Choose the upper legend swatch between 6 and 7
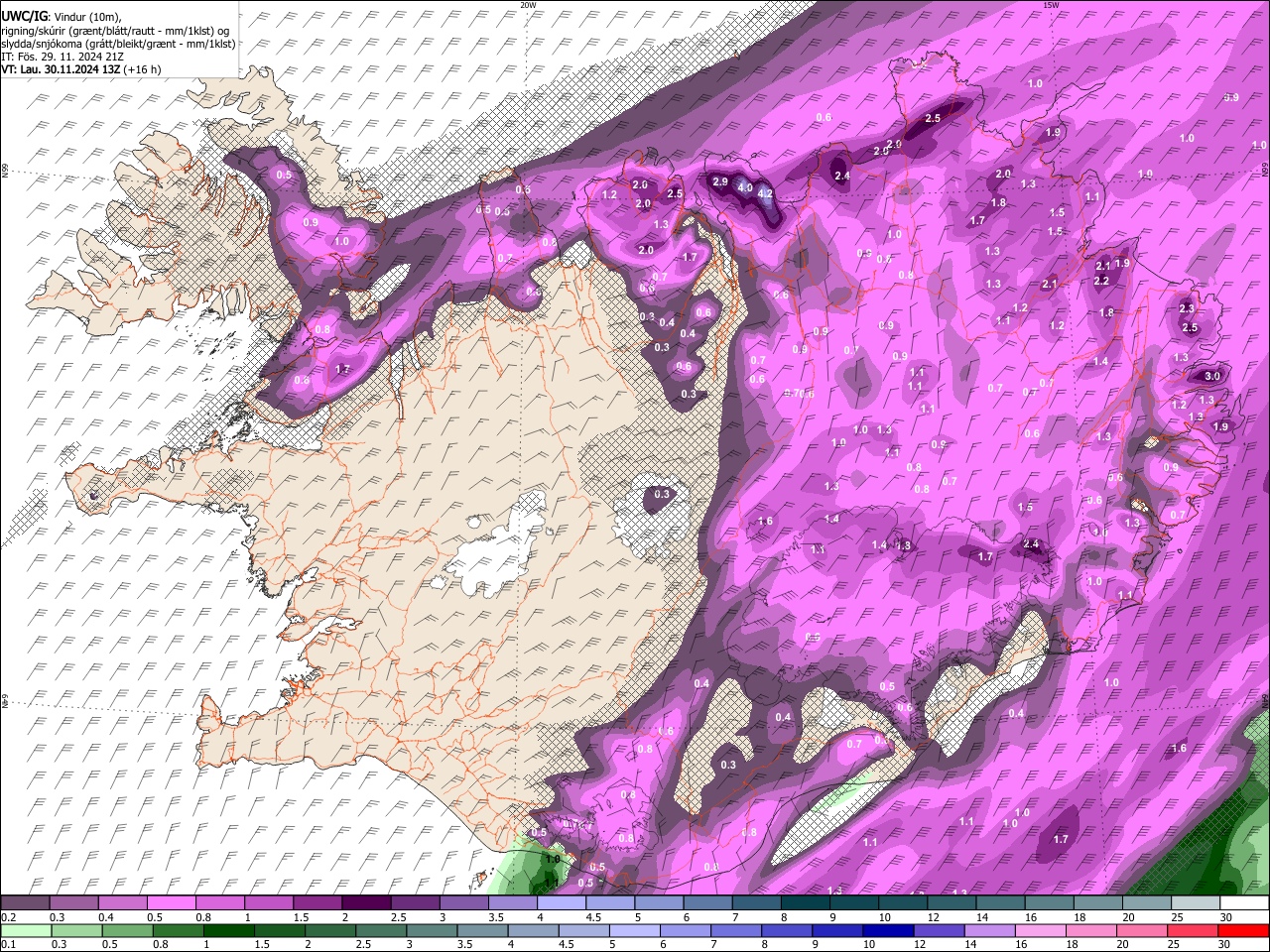1270x952 pixels. pyautogui.click(x=708, y=903)
